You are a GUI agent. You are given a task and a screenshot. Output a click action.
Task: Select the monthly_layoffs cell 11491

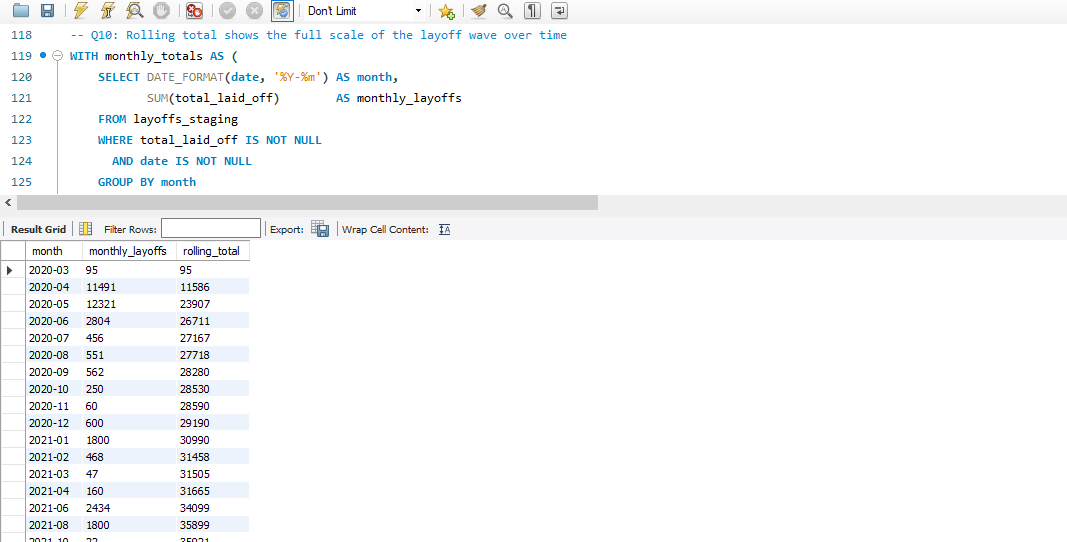[129, 287]
